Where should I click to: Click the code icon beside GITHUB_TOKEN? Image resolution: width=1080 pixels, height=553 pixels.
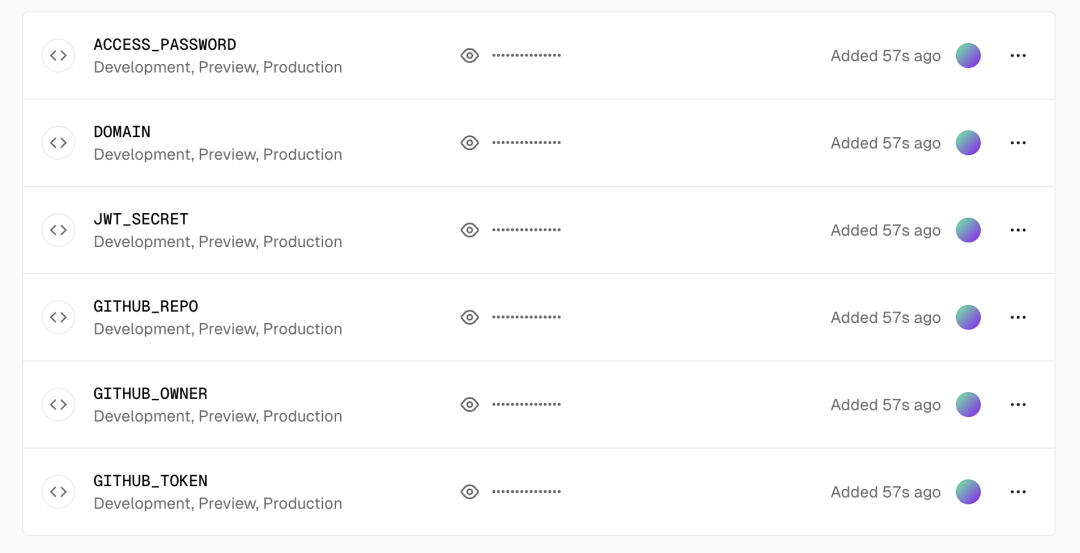click(59, 492)
